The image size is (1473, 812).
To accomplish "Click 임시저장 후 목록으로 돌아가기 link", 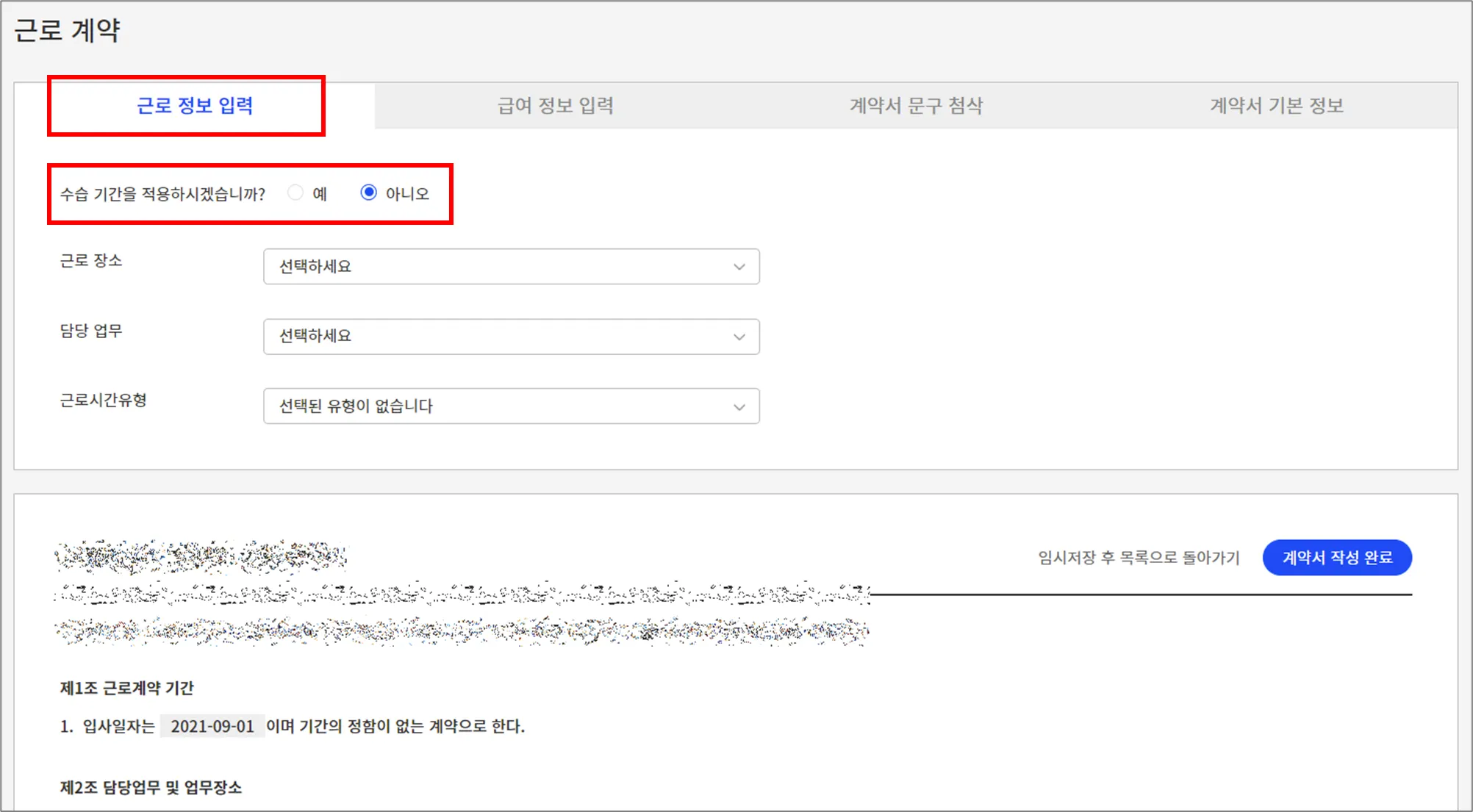I will click(1139, 558).
